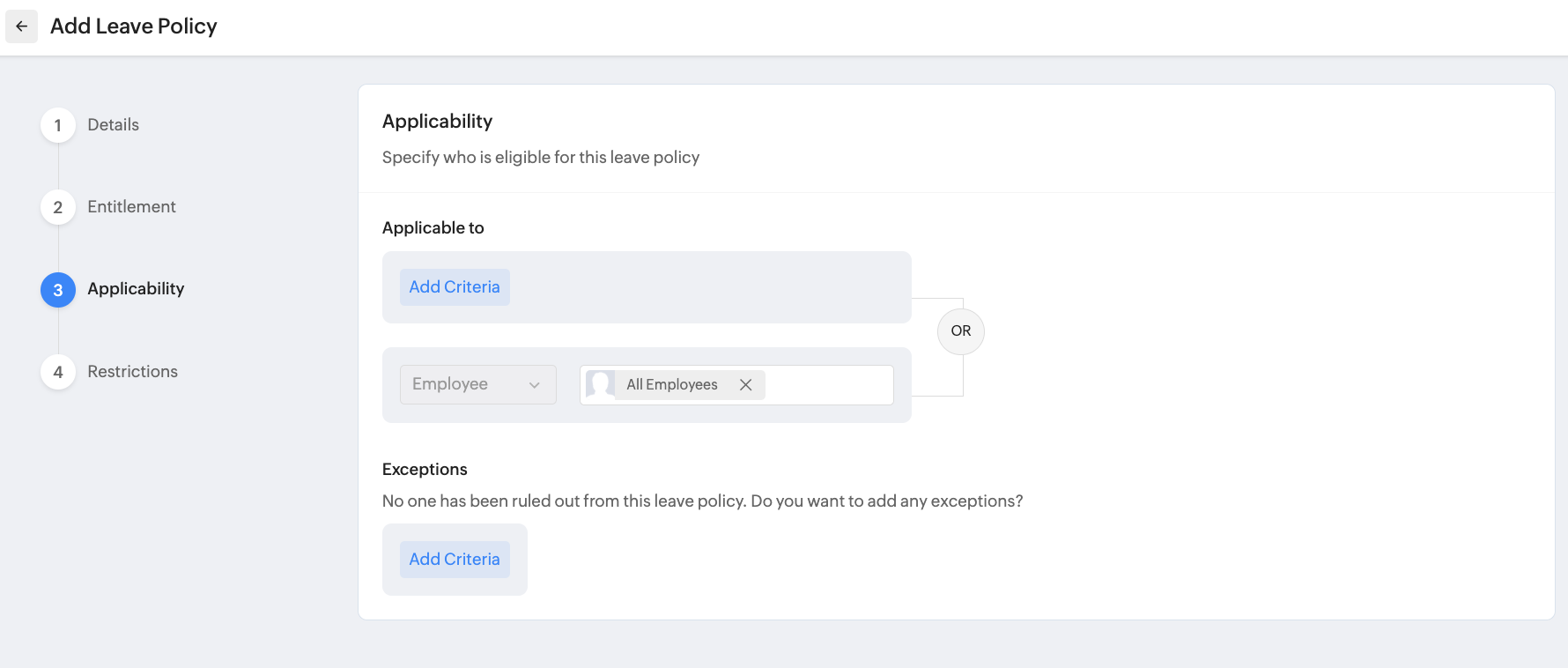1568x668 pixels.
Task: Click the step 4 number circle
Action: pos(58,372)
